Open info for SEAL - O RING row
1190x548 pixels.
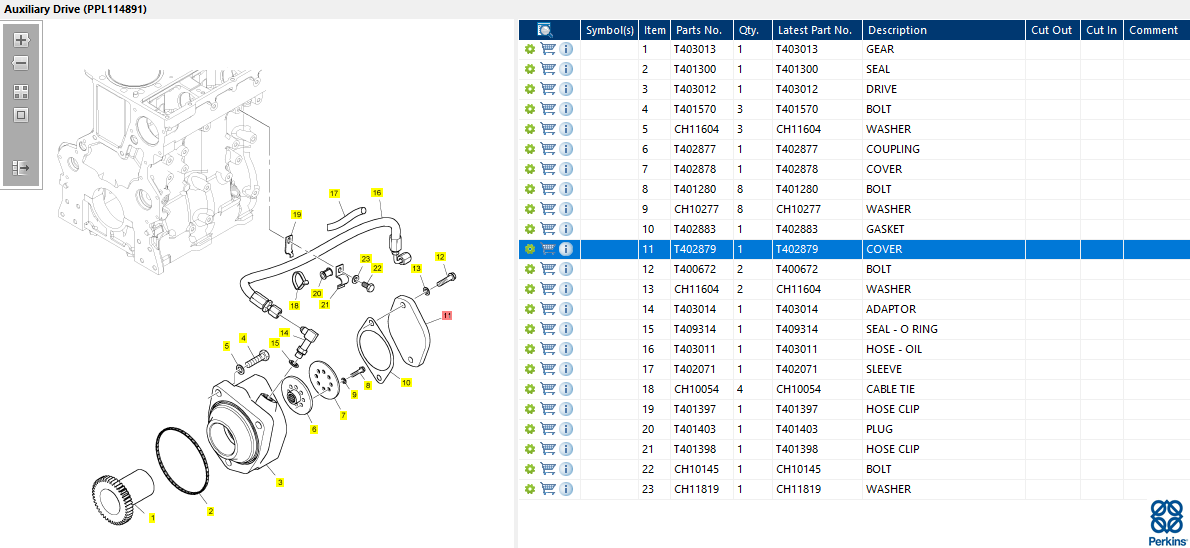coord(566,329)
